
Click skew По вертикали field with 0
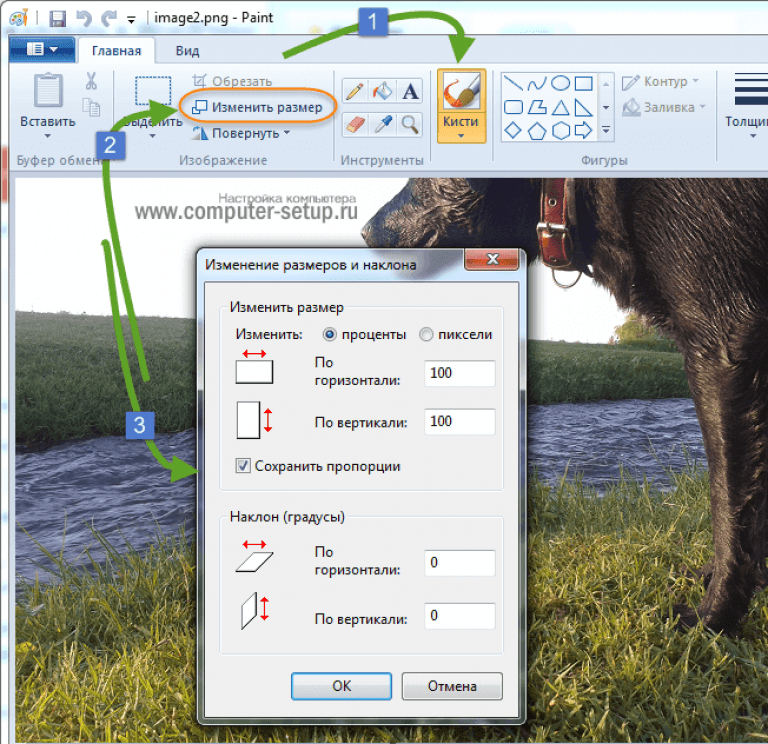pos(459,616)
